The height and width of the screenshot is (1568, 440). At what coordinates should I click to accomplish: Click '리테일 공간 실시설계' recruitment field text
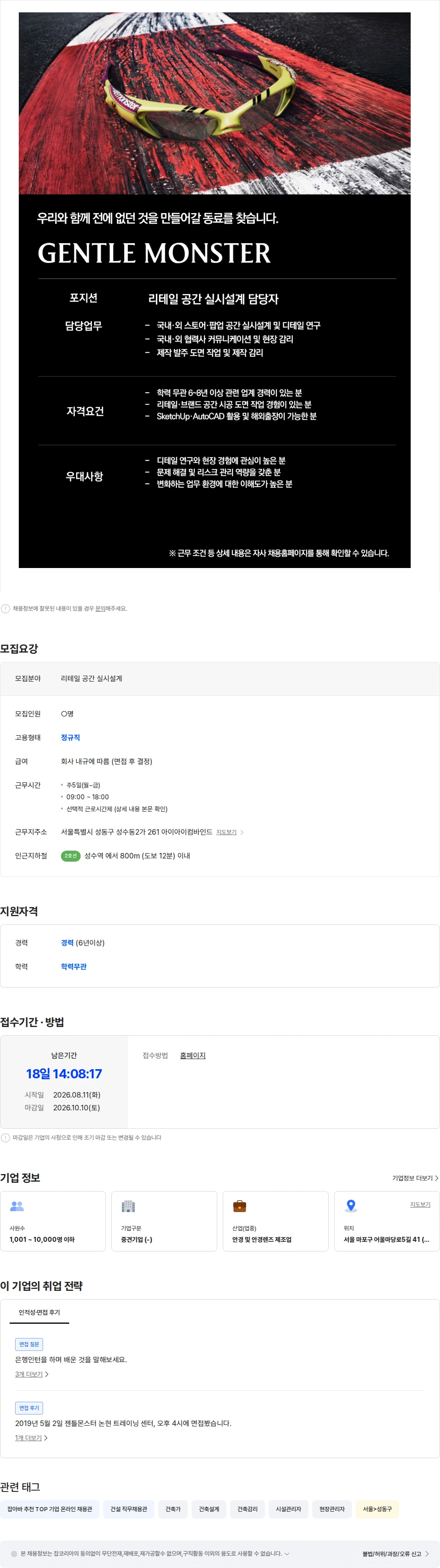[91, 678]
